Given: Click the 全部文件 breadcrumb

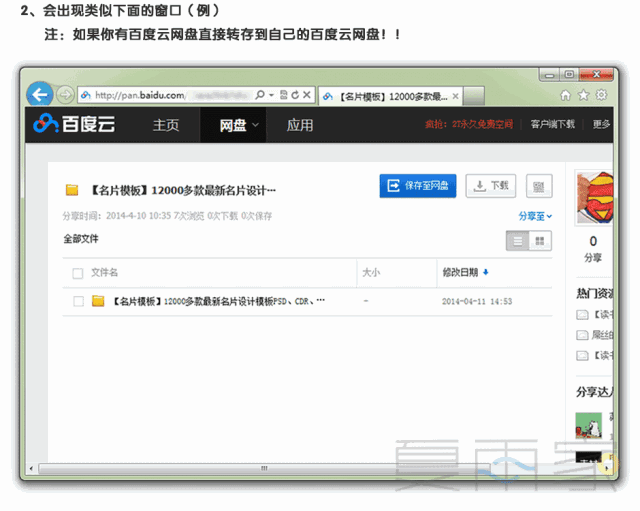Looking at the screenshot, I should (81, 239).
